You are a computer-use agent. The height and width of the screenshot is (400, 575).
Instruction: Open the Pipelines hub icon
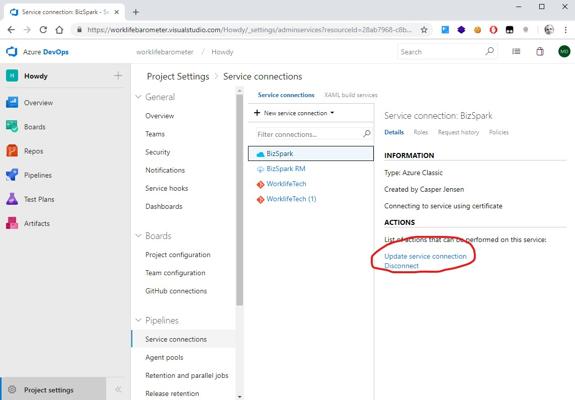[12, 175]
